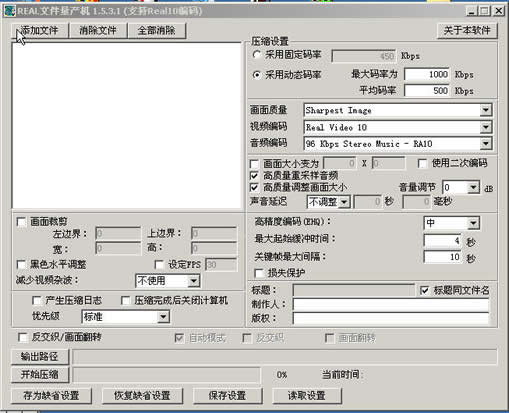Click the 清除文件 button
The image size is (509, 413).
[x=98, y=31]
